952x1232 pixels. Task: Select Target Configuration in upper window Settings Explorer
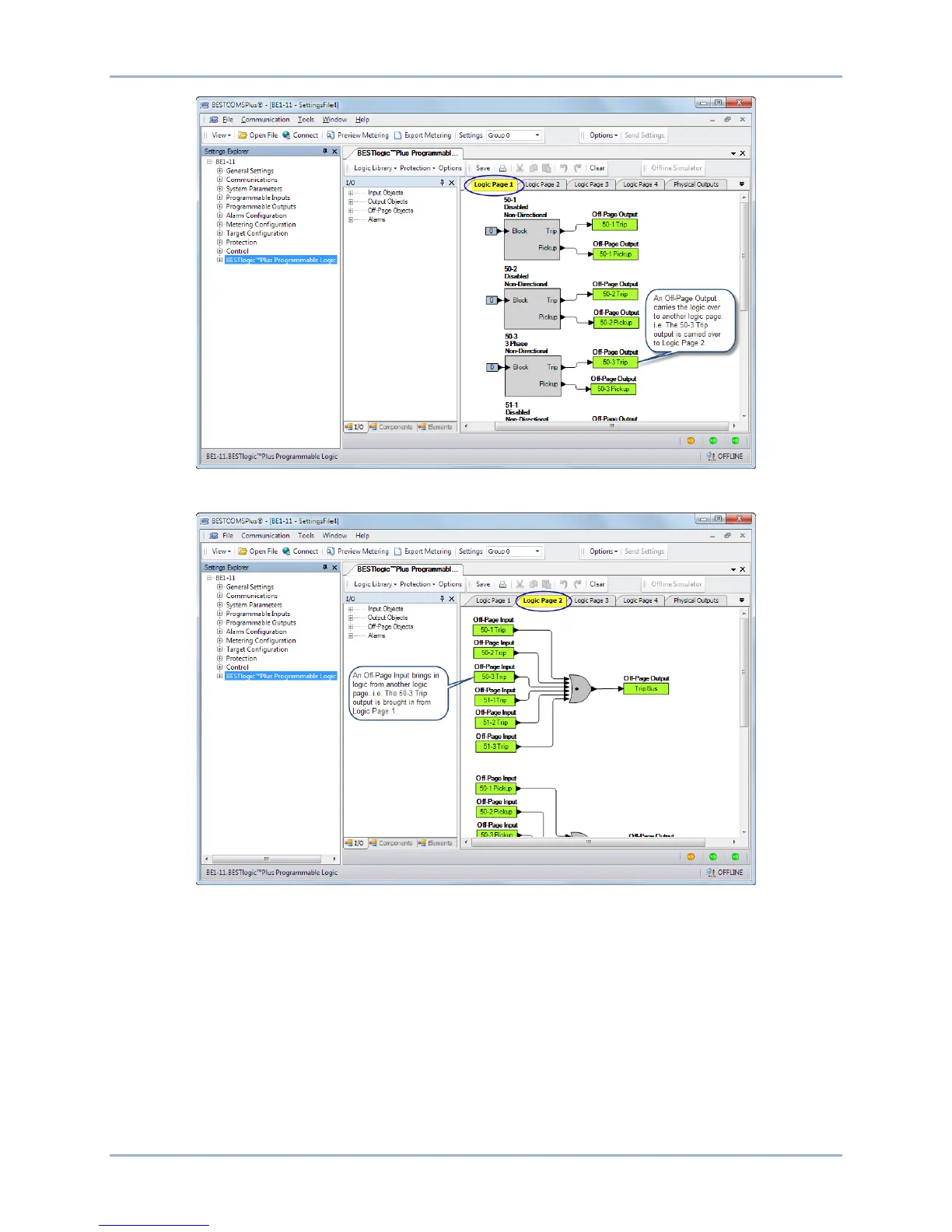point(257,233)
